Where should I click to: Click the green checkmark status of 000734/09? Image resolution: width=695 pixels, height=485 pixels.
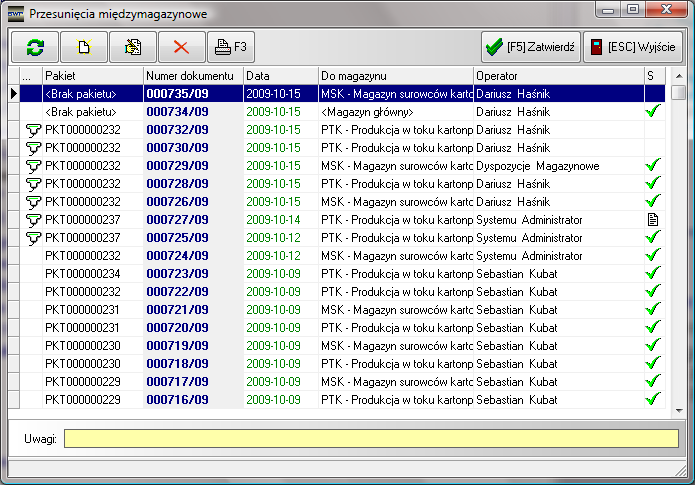click(653, 112)
